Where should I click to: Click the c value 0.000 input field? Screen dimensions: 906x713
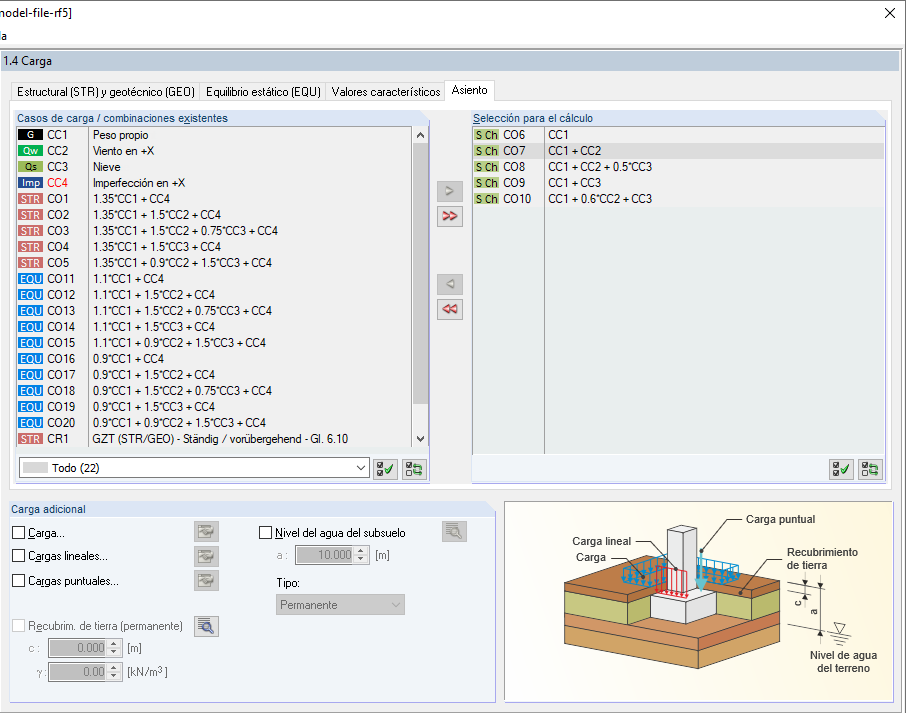tap(78, 648)
